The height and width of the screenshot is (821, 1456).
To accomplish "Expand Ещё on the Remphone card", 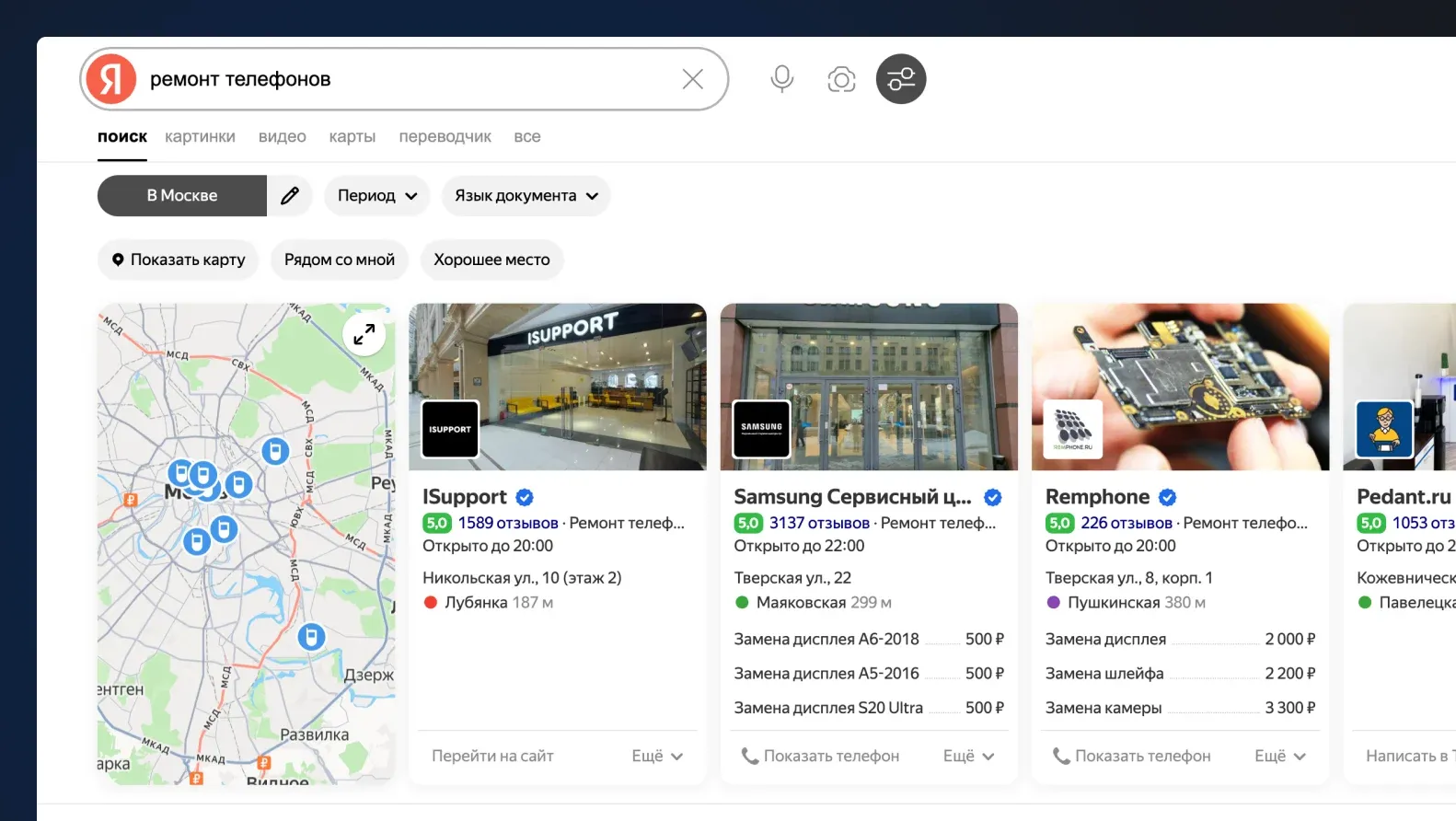I will click(1280, 756).
